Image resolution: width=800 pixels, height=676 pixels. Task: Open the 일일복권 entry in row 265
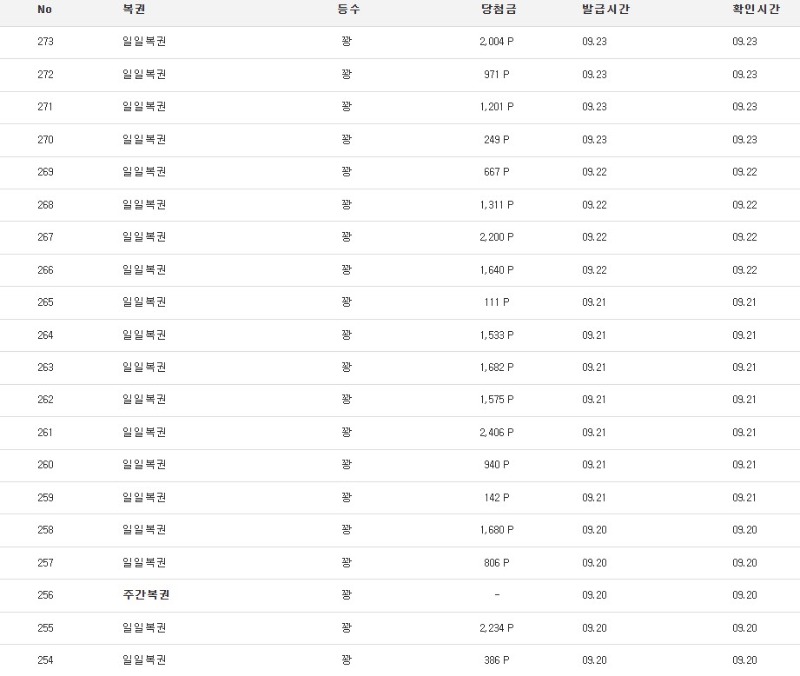144,302
